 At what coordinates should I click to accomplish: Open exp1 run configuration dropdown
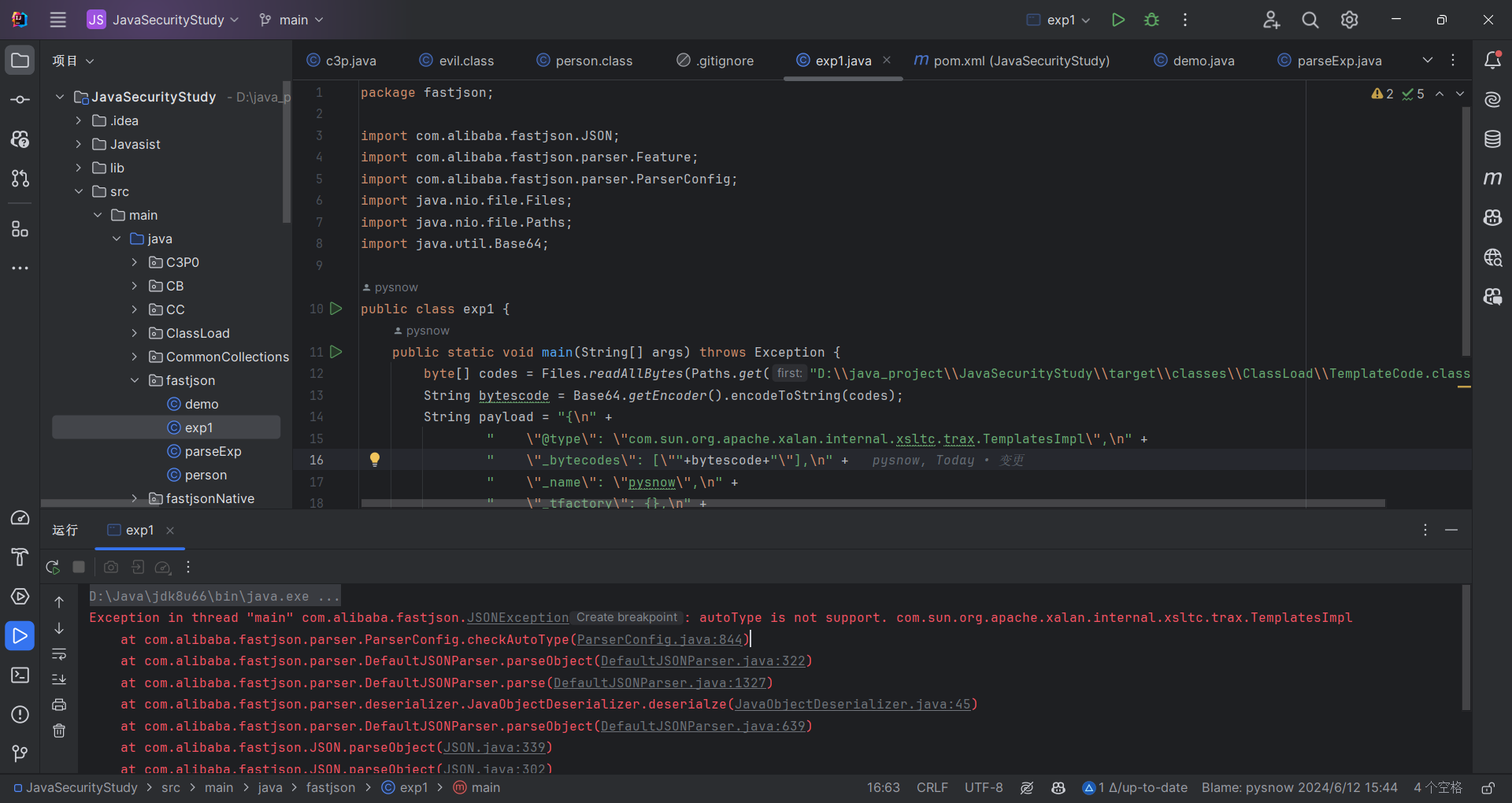(x=1059, y=20)
